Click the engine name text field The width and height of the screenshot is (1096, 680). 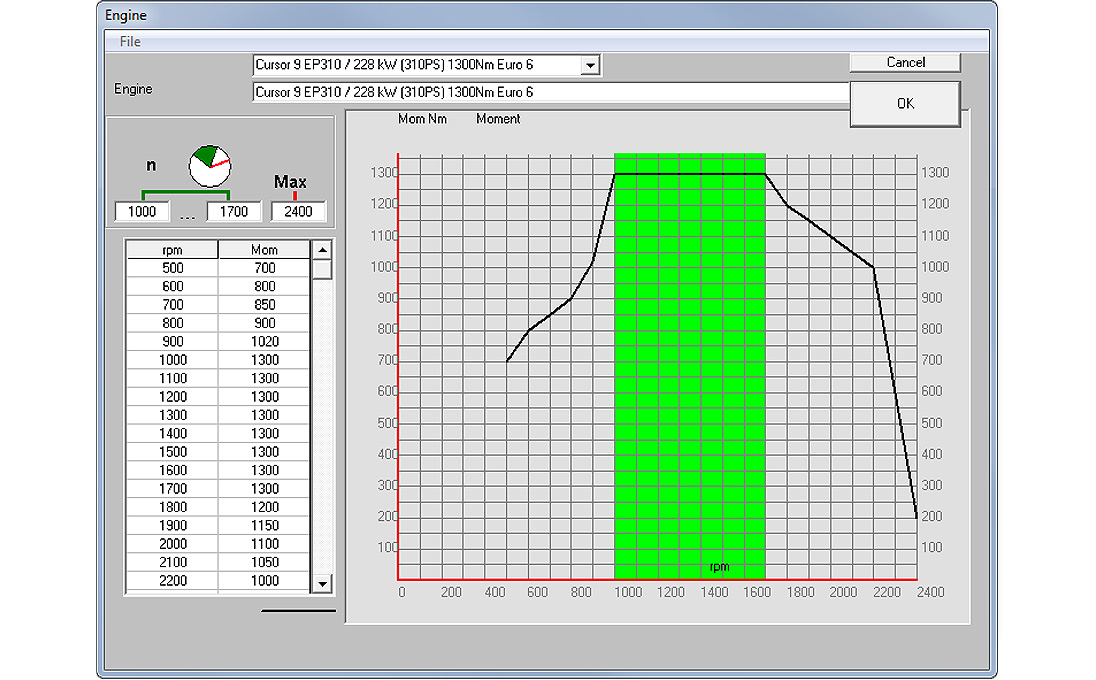coord(551,92)
